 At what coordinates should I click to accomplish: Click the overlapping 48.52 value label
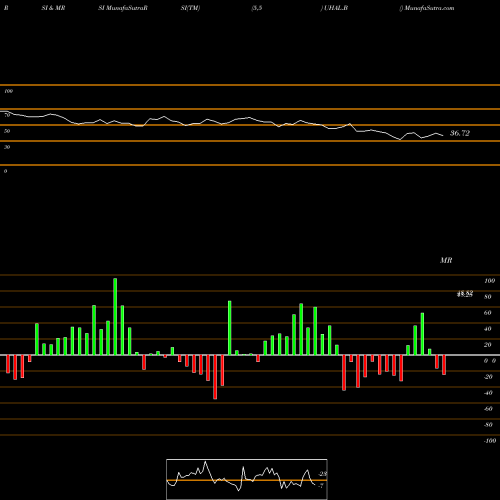pos(465,293)
